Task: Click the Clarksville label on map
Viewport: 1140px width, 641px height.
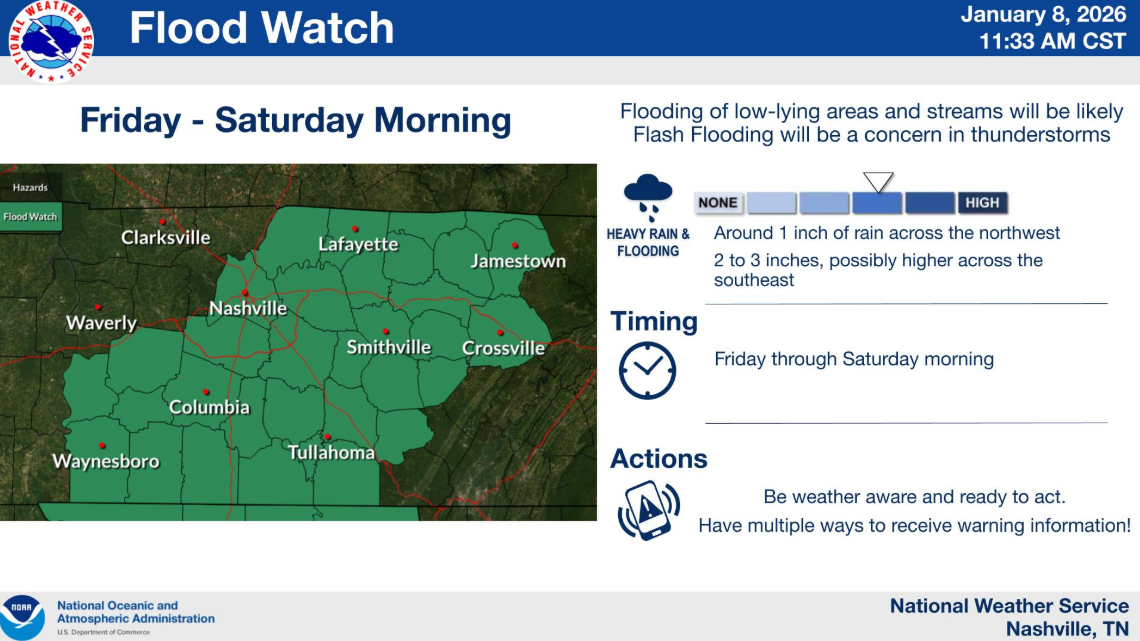Action: 166,238
